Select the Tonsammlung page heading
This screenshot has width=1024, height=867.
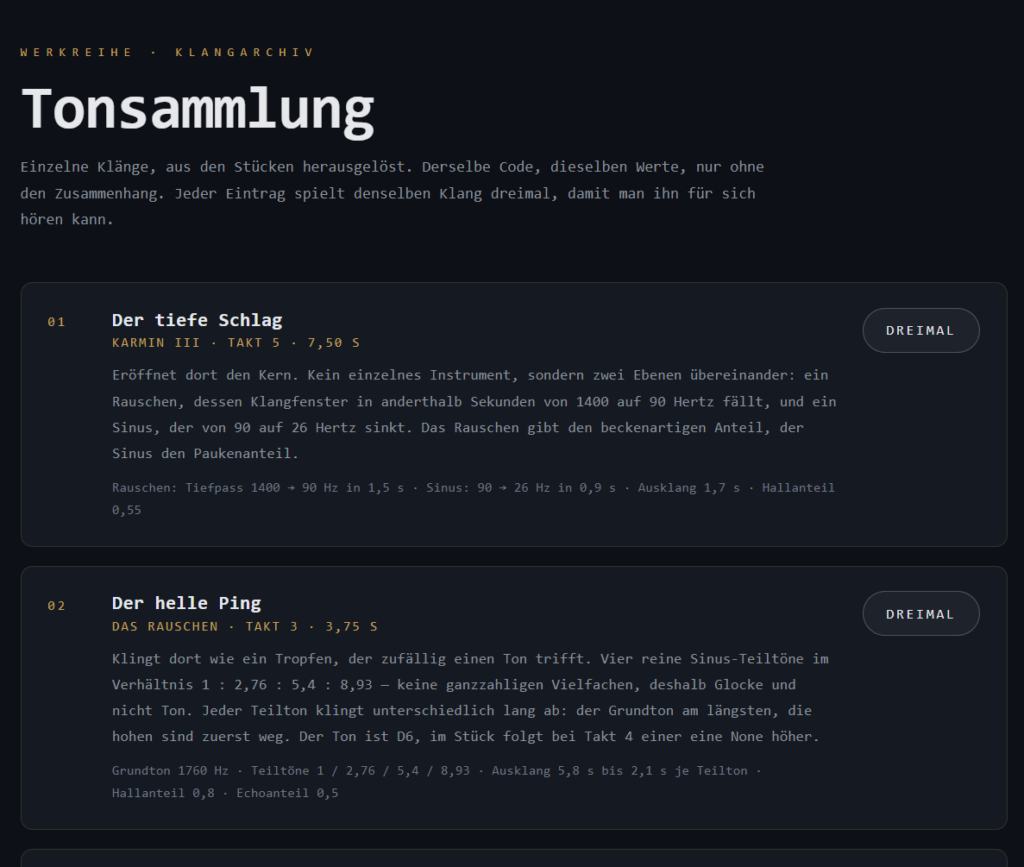tap(198, 111)
